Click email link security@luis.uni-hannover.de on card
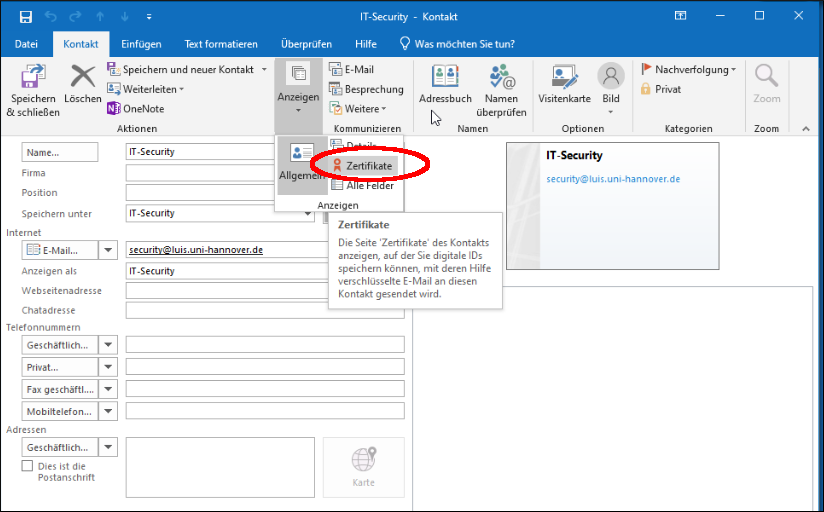824x512 pixels. click(613, 179)
